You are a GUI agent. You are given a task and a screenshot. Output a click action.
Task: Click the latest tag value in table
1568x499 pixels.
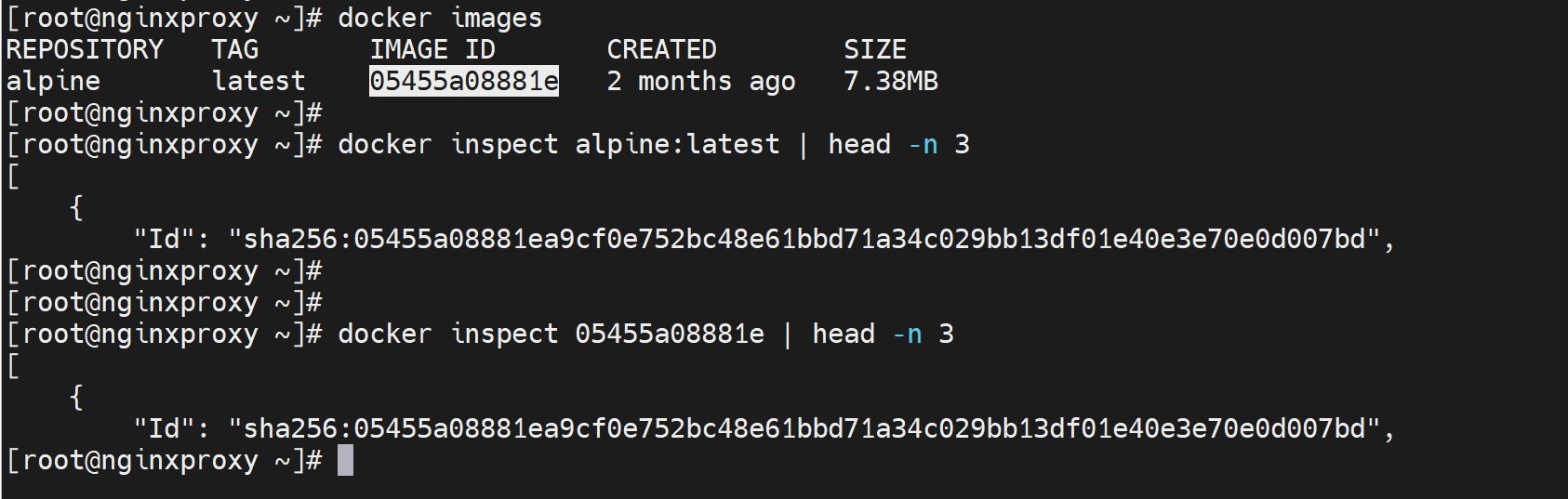(258, 82)
